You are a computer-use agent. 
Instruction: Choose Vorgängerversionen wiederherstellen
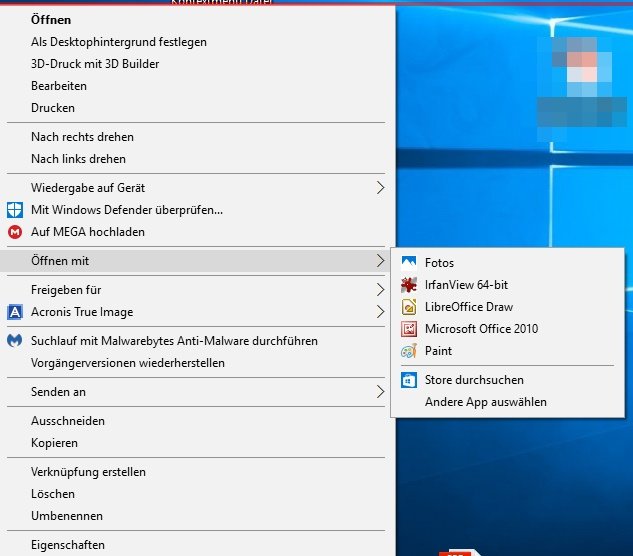pyautogui.click(x=196, y=363)
